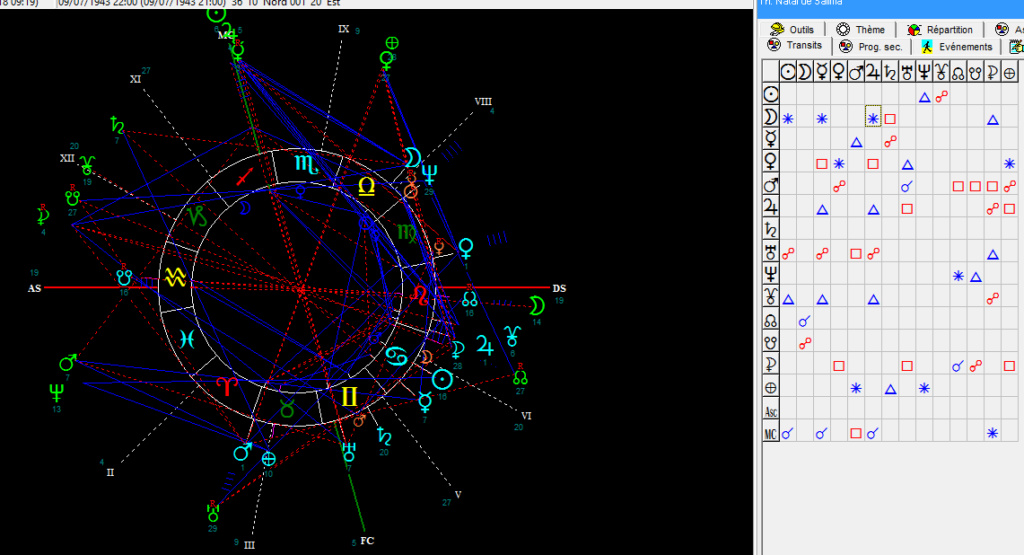The height and width of the screenshot is (555, 1024).
Task: Switch to the Thème tab
Action: 861,29
